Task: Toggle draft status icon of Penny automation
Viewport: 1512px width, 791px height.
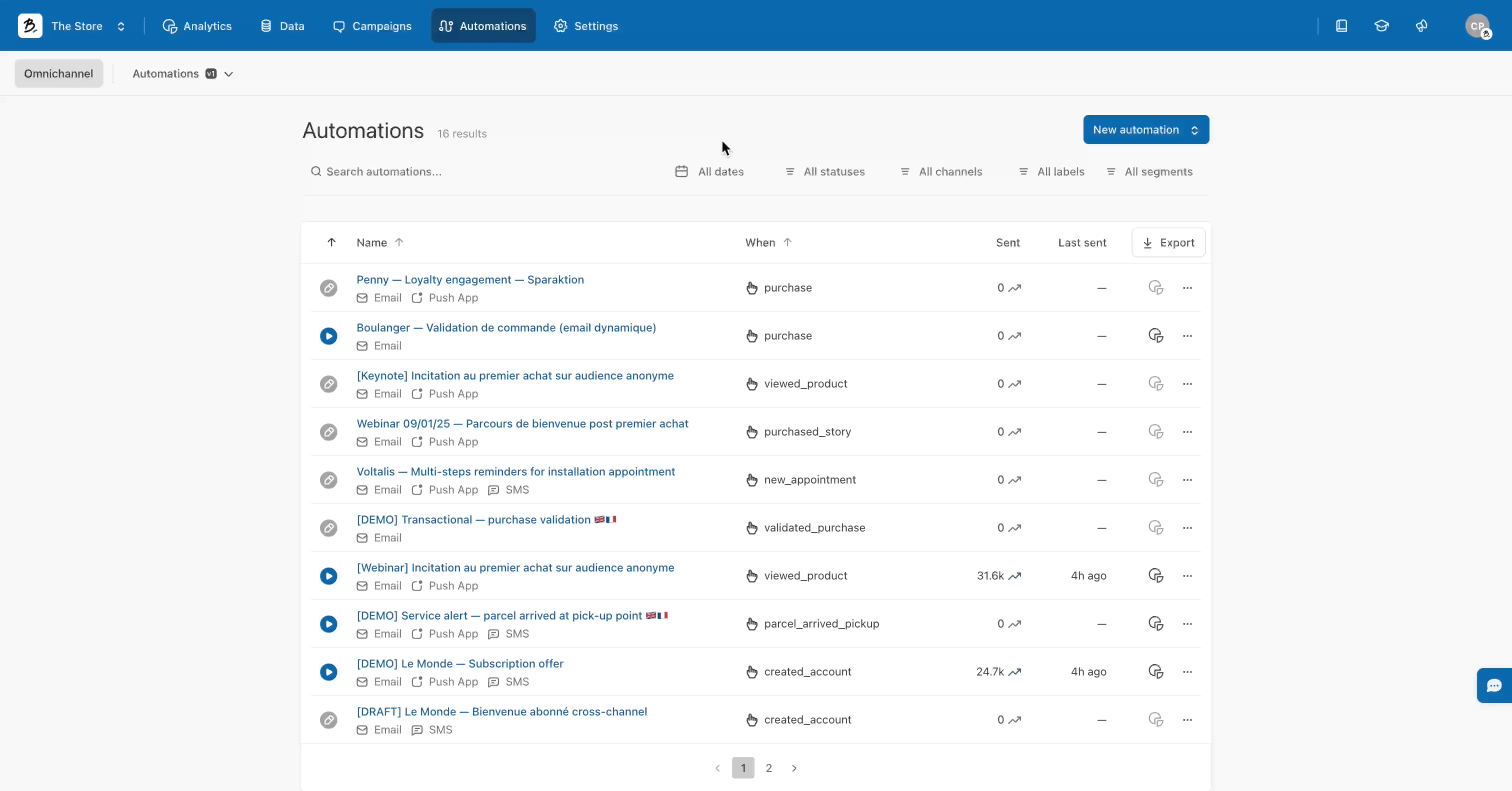Action: point(328,287)
